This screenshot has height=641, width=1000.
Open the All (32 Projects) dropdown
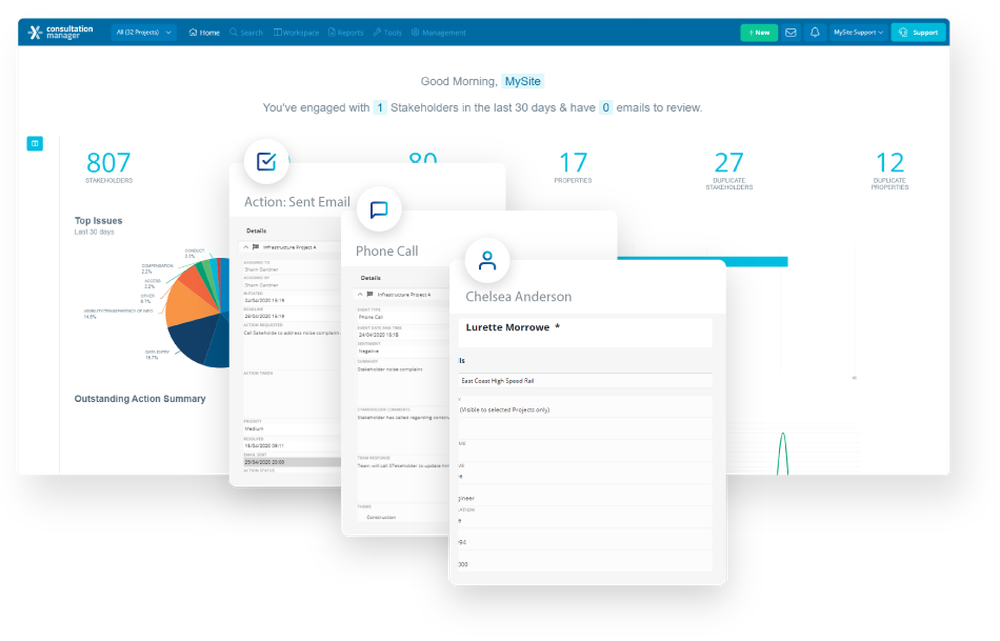coord(144,32)
